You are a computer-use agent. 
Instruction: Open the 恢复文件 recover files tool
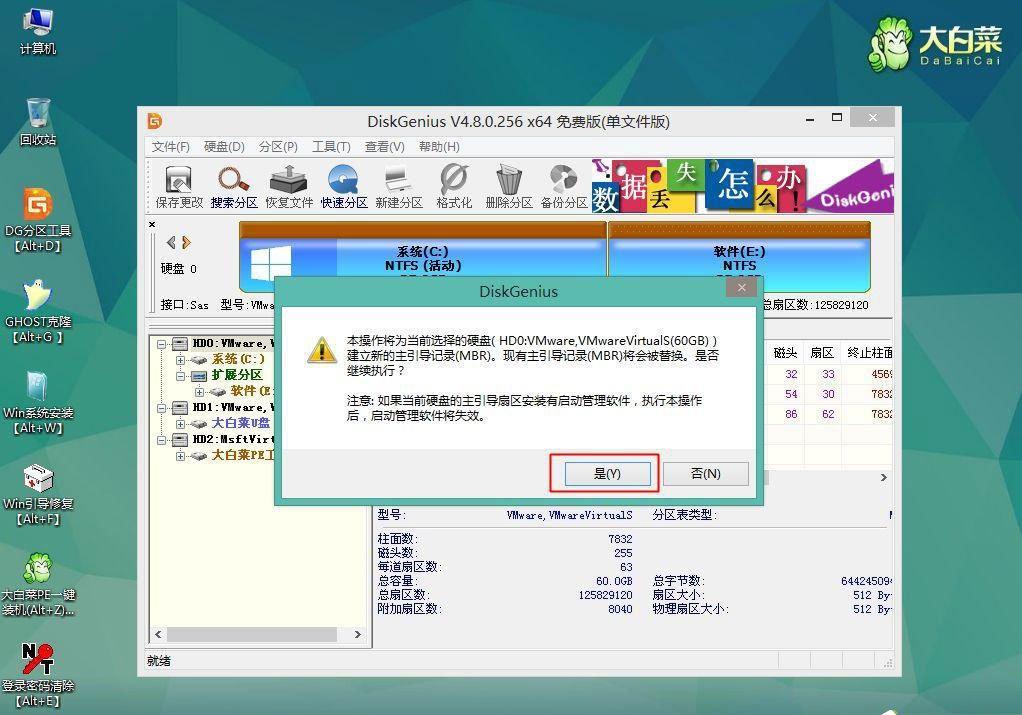coord(289,186)
